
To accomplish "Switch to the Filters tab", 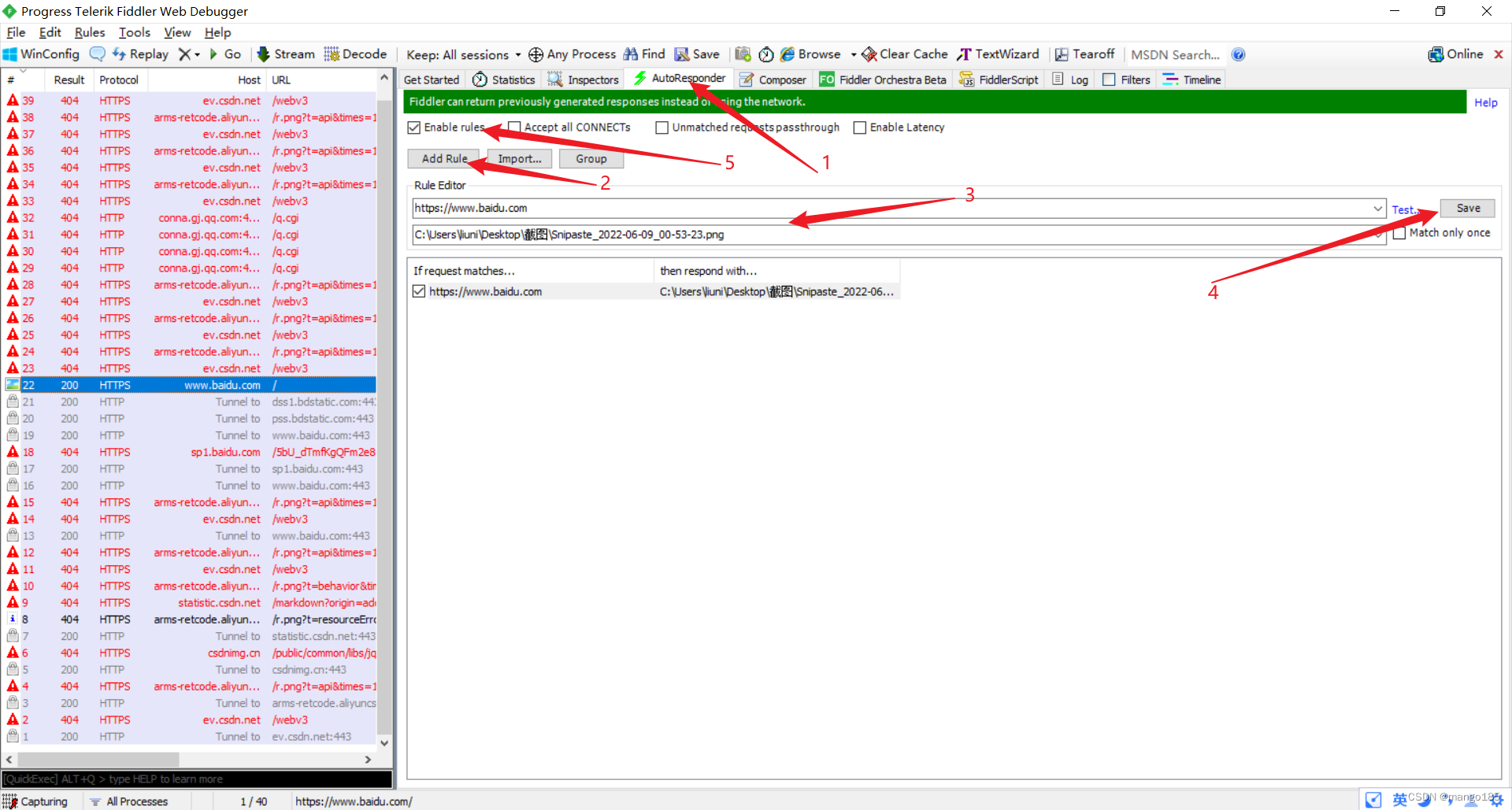I will pos(1127,80).
